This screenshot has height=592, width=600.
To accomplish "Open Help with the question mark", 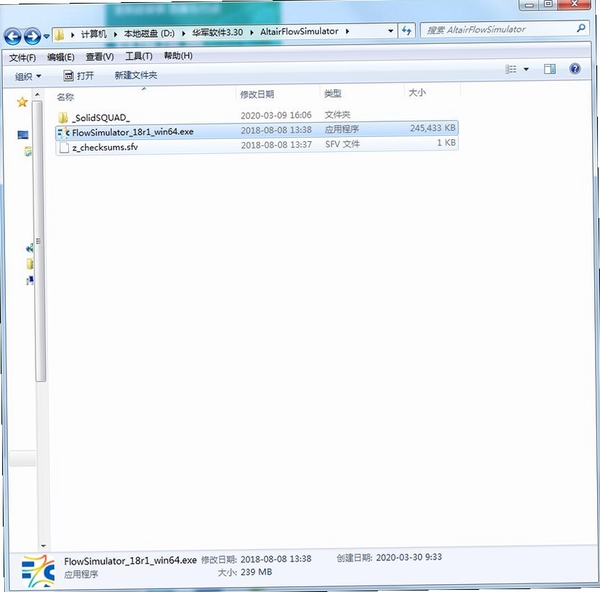I will pyautogui.click(x=575, y=68).
